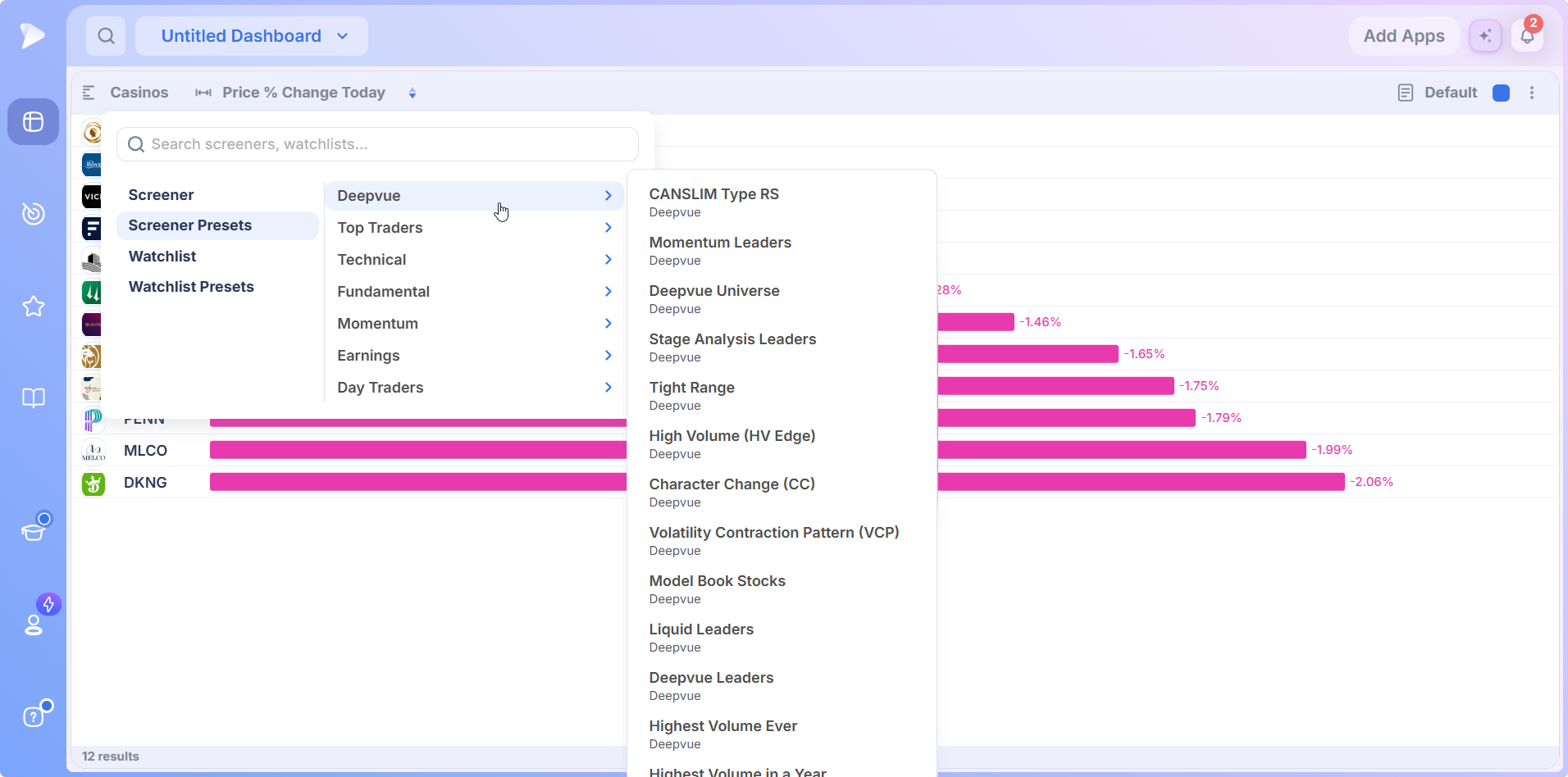Toggle the sort order arrows
Viewport: 1568px width, 777px height.
pyautogui.click(x=413, y=93)
